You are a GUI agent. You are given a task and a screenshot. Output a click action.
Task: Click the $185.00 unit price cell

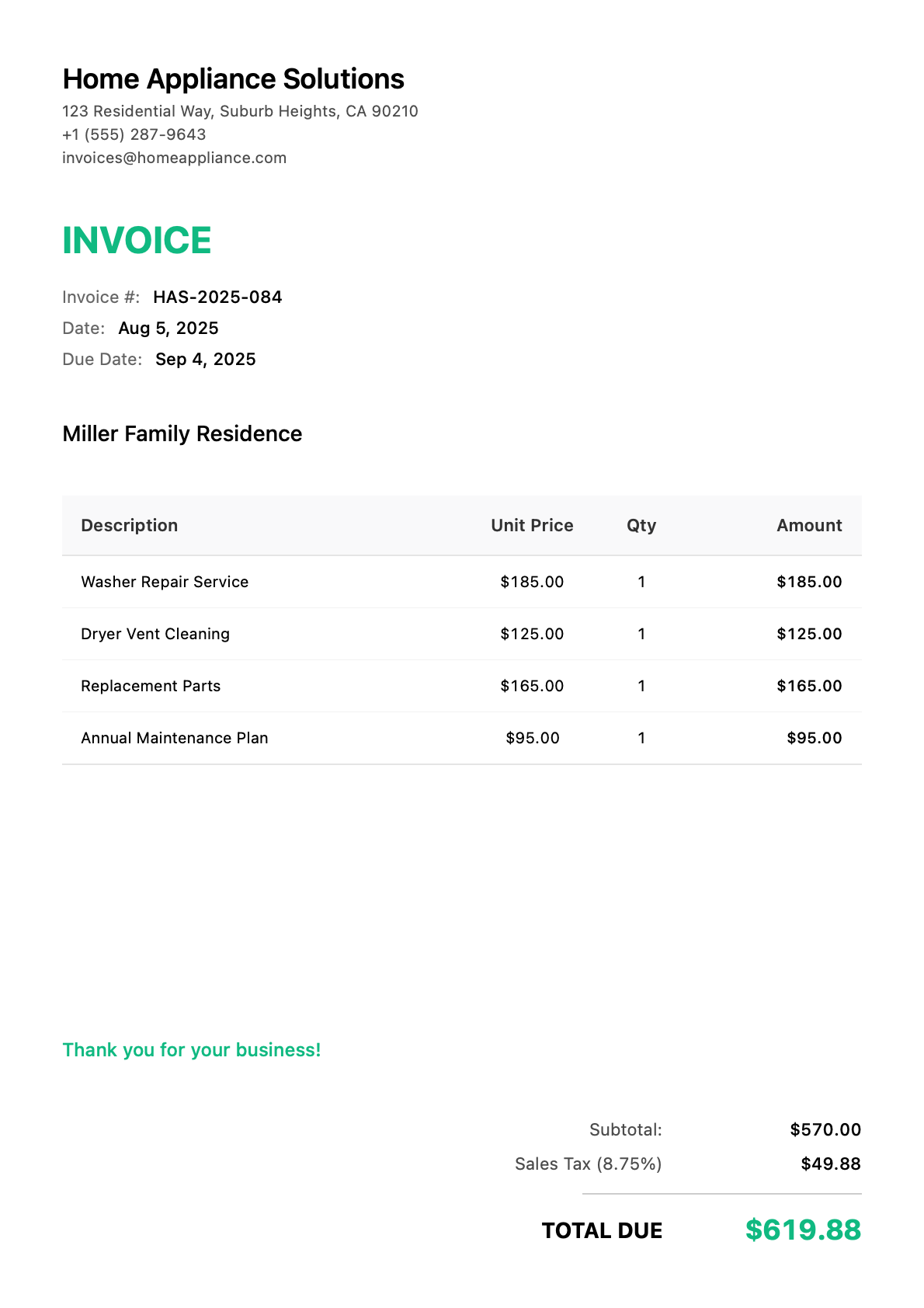(x=533, y=582)
